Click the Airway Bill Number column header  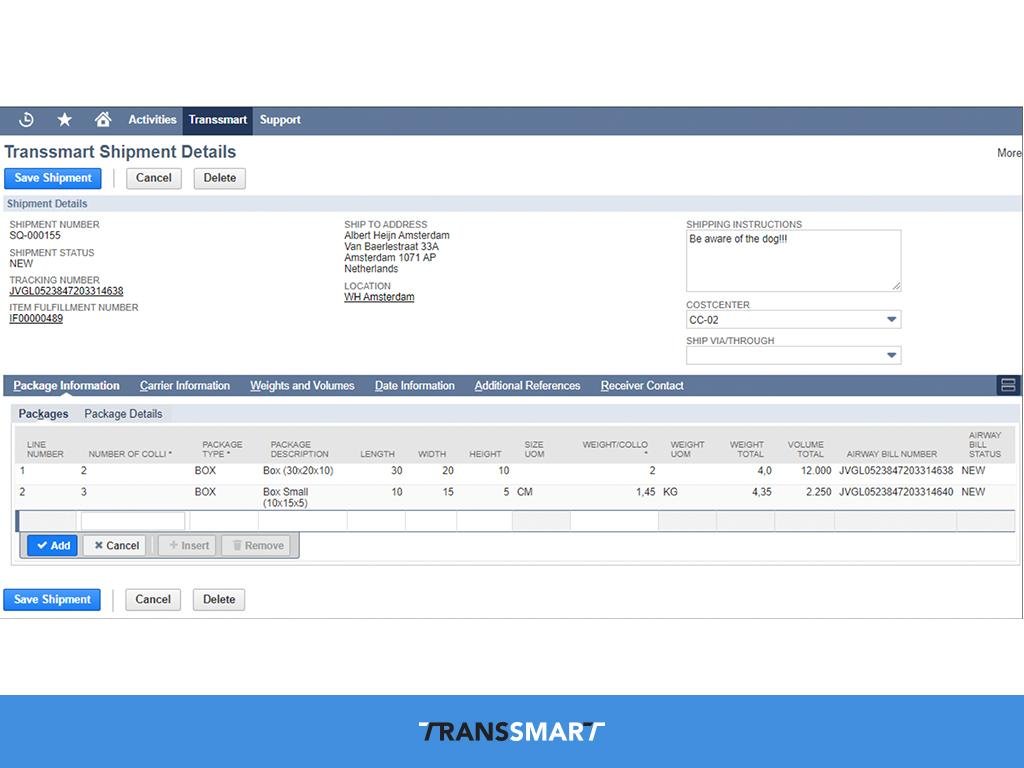[x=891, y=454]
